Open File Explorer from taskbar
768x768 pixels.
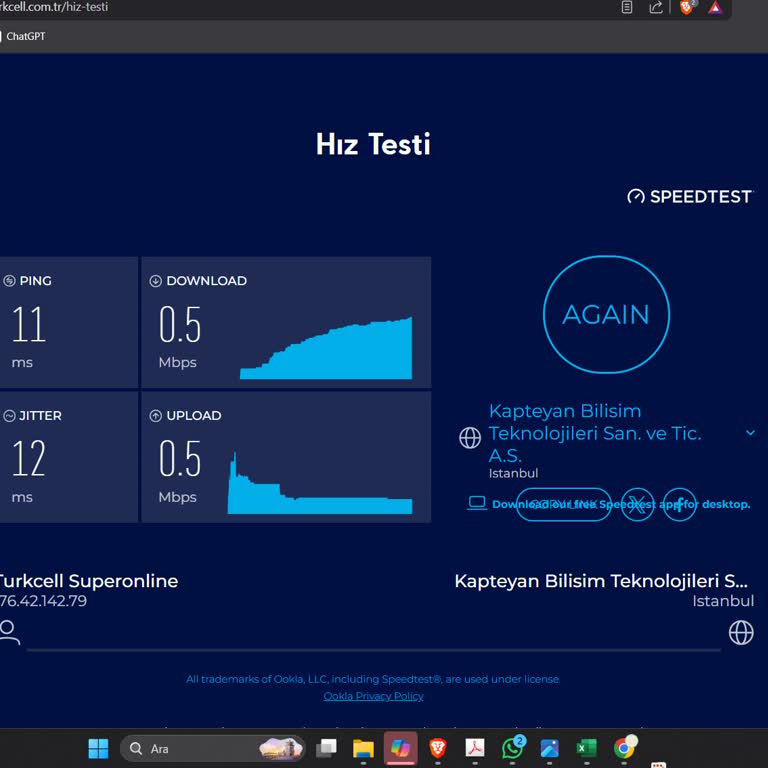click(x=363, y=748)
